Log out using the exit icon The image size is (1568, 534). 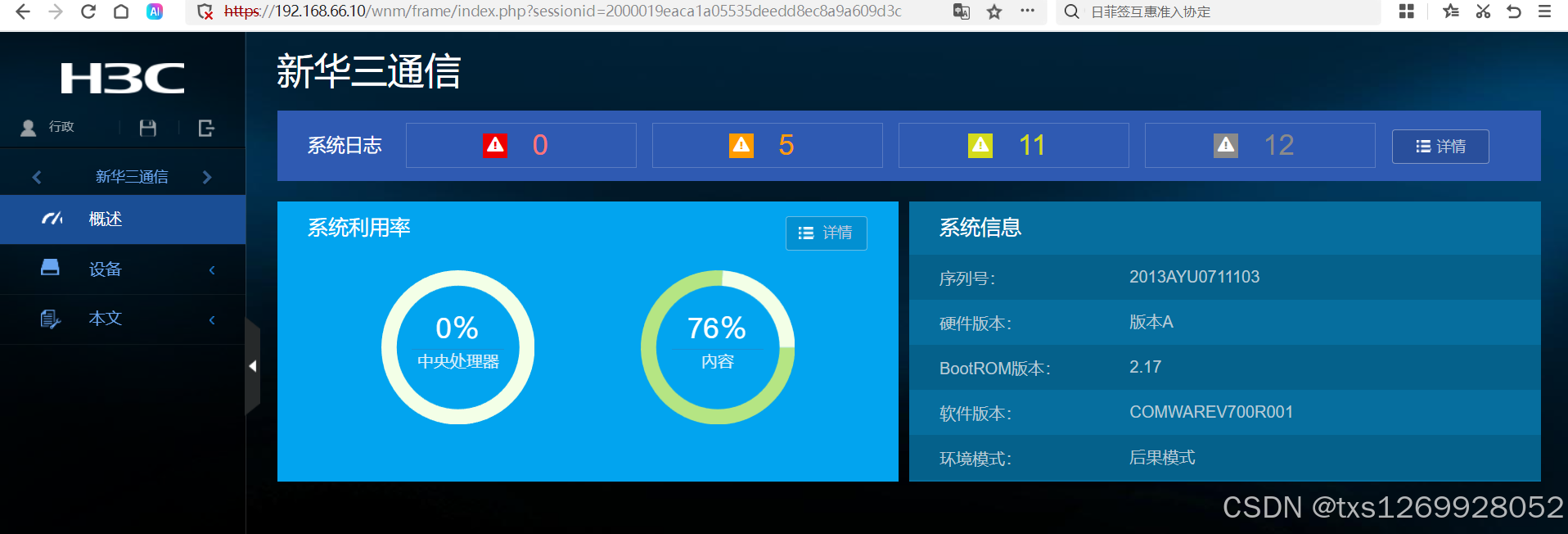point(206,128)
